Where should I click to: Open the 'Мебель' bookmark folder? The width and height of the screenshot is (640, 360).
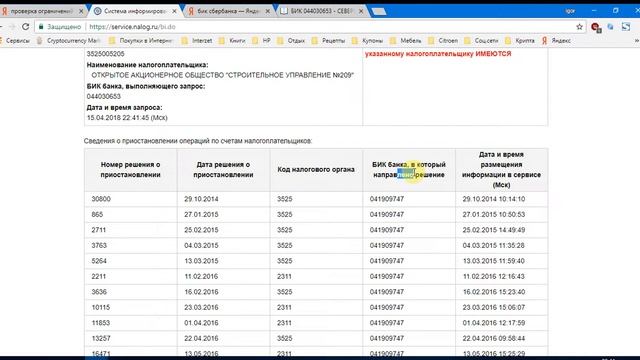coord(406,41)
